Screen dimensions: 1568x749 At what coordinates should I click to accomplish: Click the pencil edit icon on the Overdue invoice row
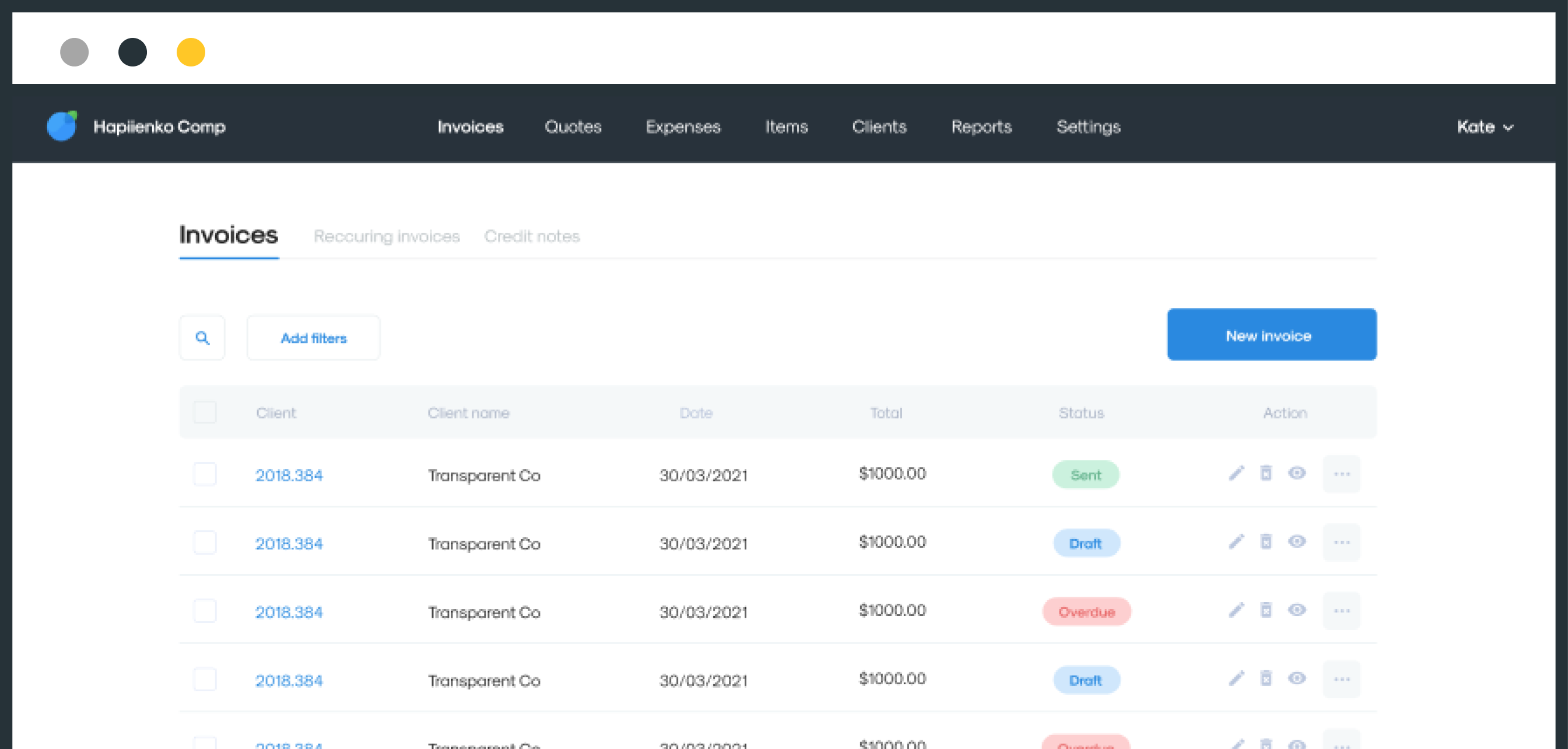pyautogui.click(x=1236, y=610)
